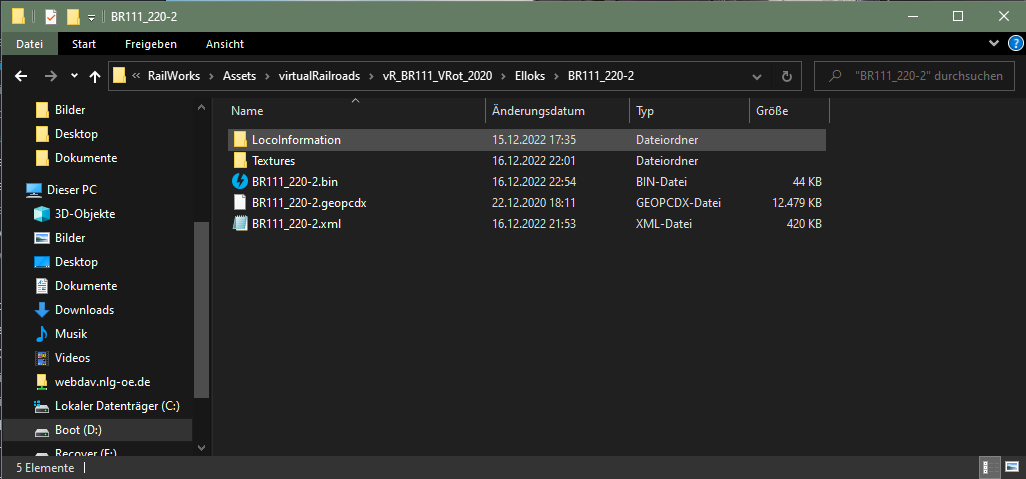Navigate to RailWorks in breadcrumb
Screen dimensions: 1026x479
click(174, 76)
